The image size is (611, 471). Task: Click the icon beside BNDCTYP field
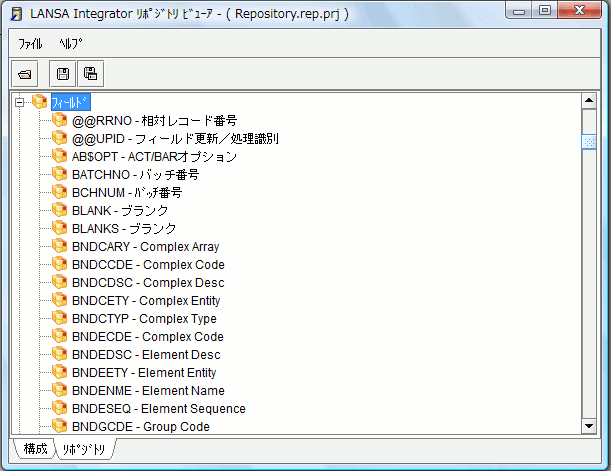click(59, 318)
